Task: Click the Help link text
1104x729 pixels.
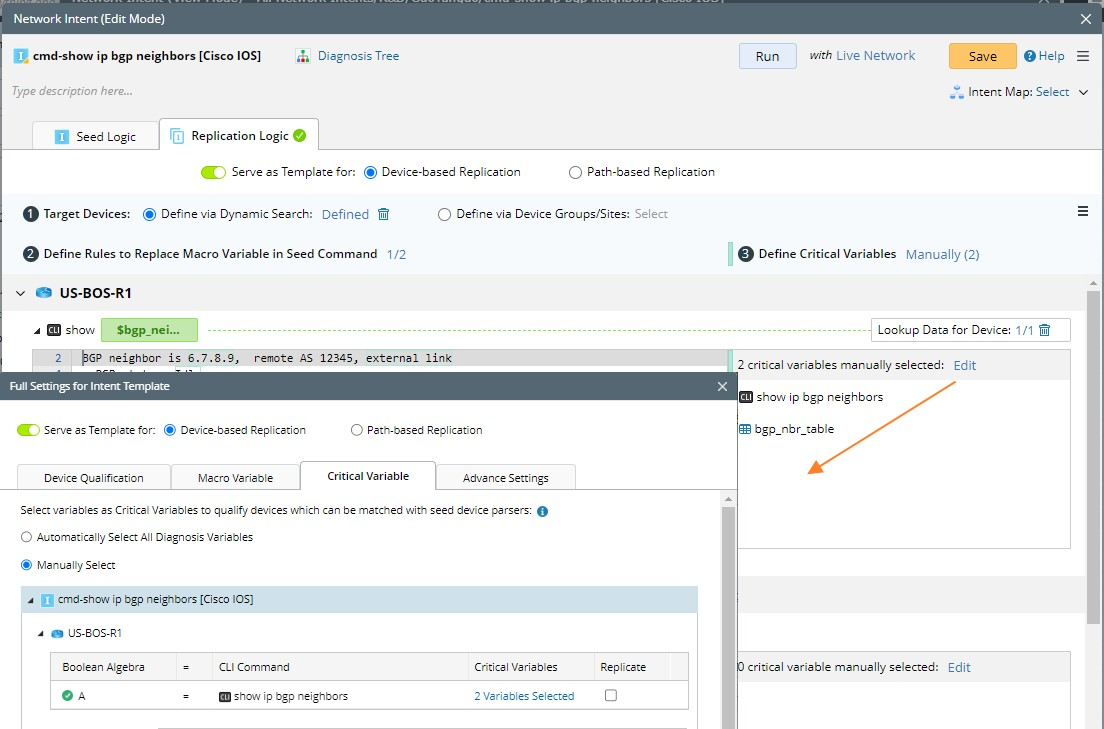Action: click(x=1051, y=56)
